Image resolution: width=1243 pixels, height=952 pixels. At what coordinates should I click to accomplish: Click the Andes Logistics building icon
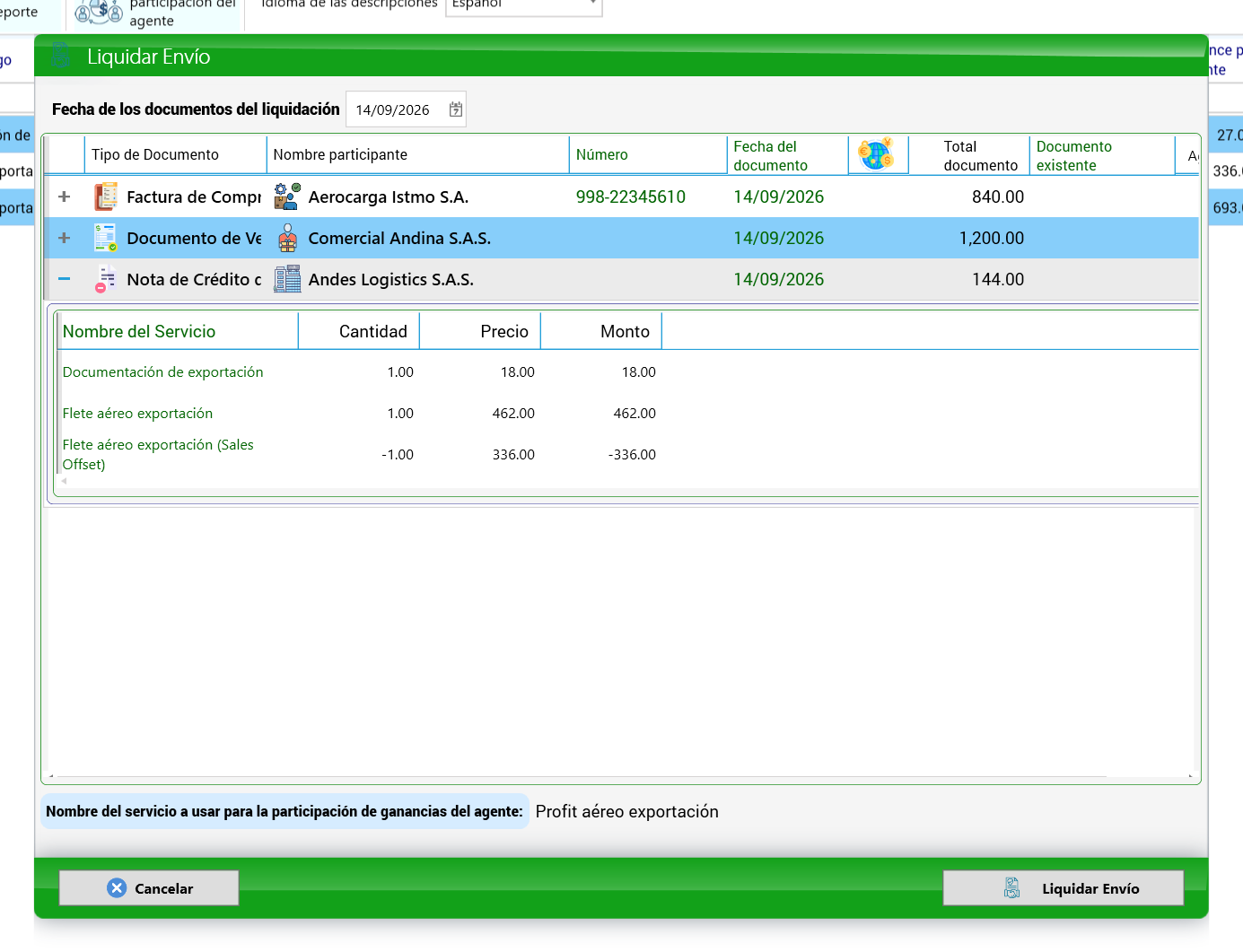point(287,279)
